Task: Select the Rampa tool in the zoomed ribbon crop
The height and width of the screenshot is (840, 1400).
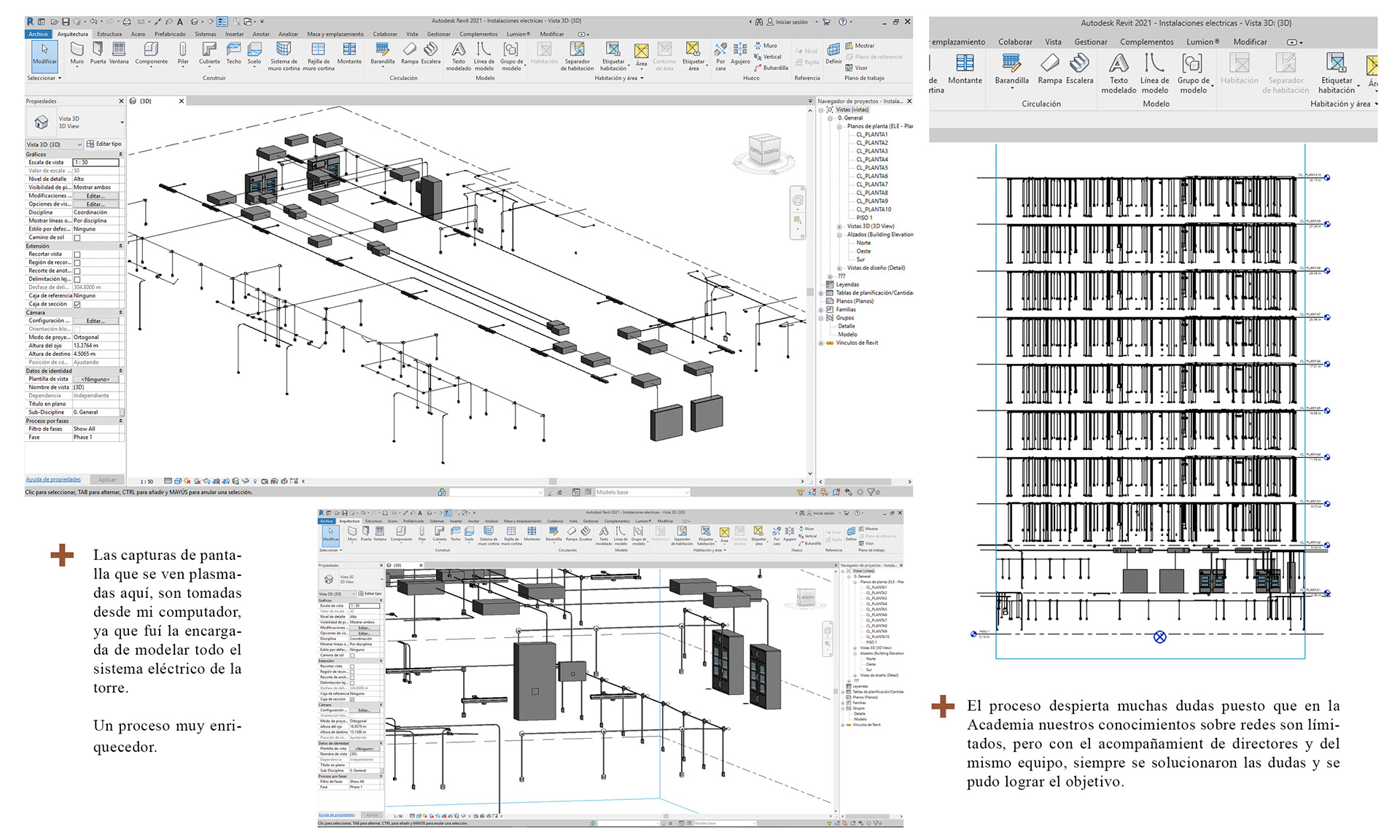Action: [1050, 69]
